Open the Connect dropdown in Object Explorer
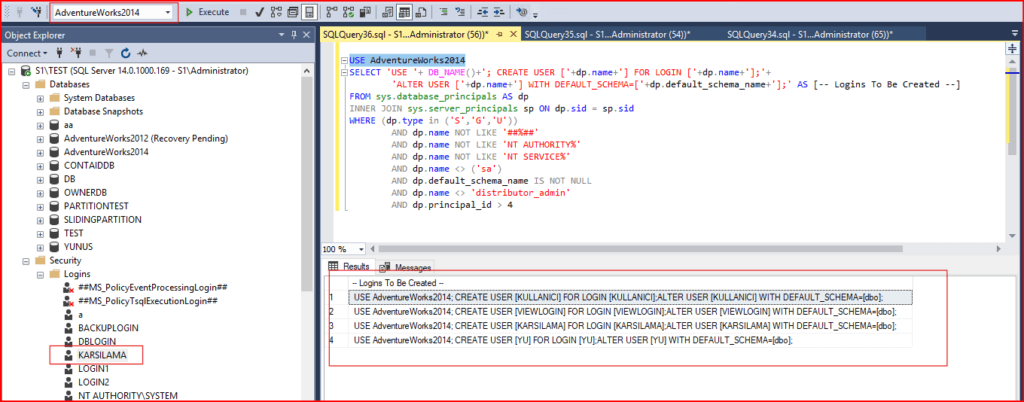The image size is (1024, 402). click(26, 52)
